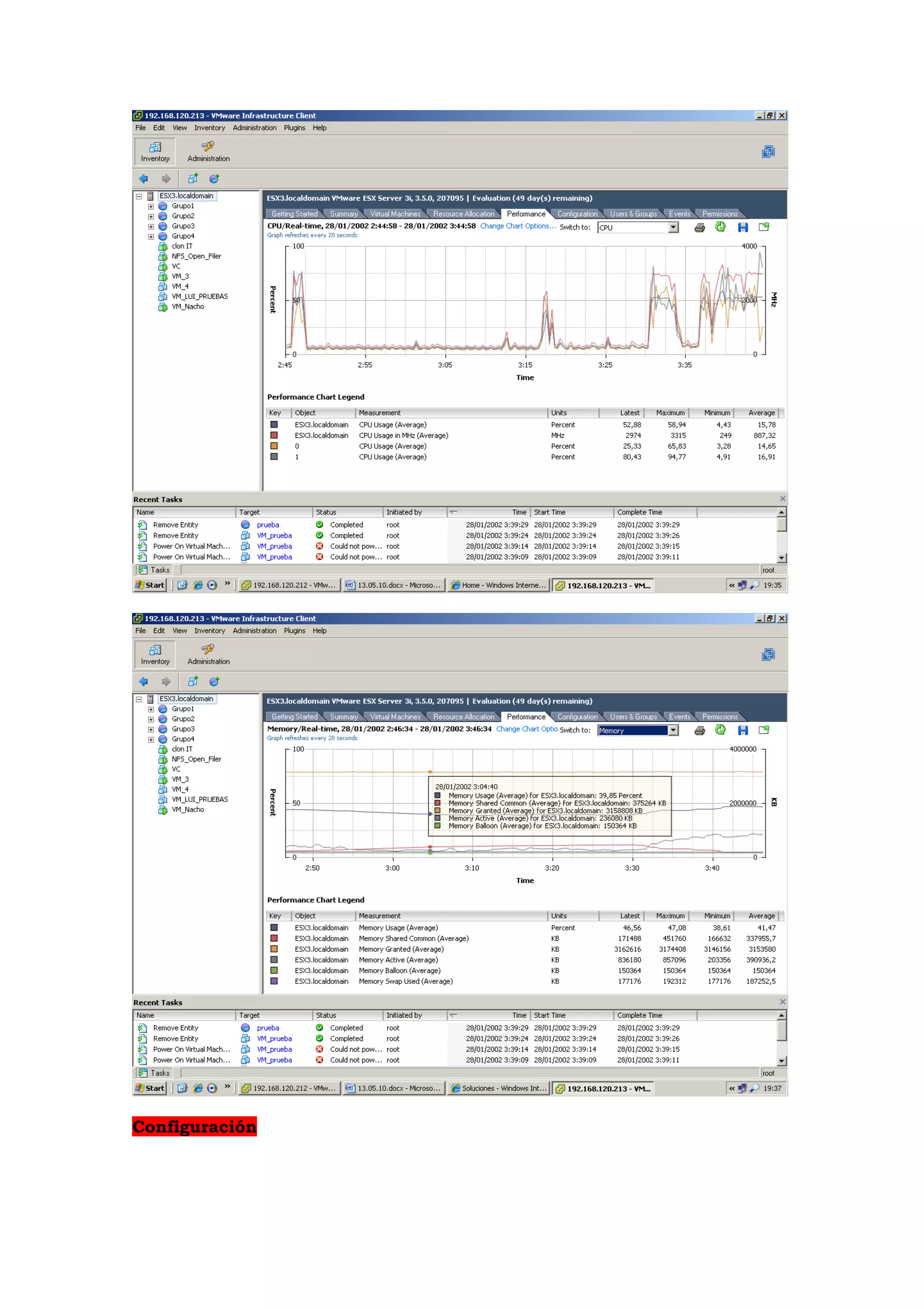Expand the Grupo3 node in the CPU chart window's tree
Viewport: 924px width, 1308px height.
tap(151, 227)
